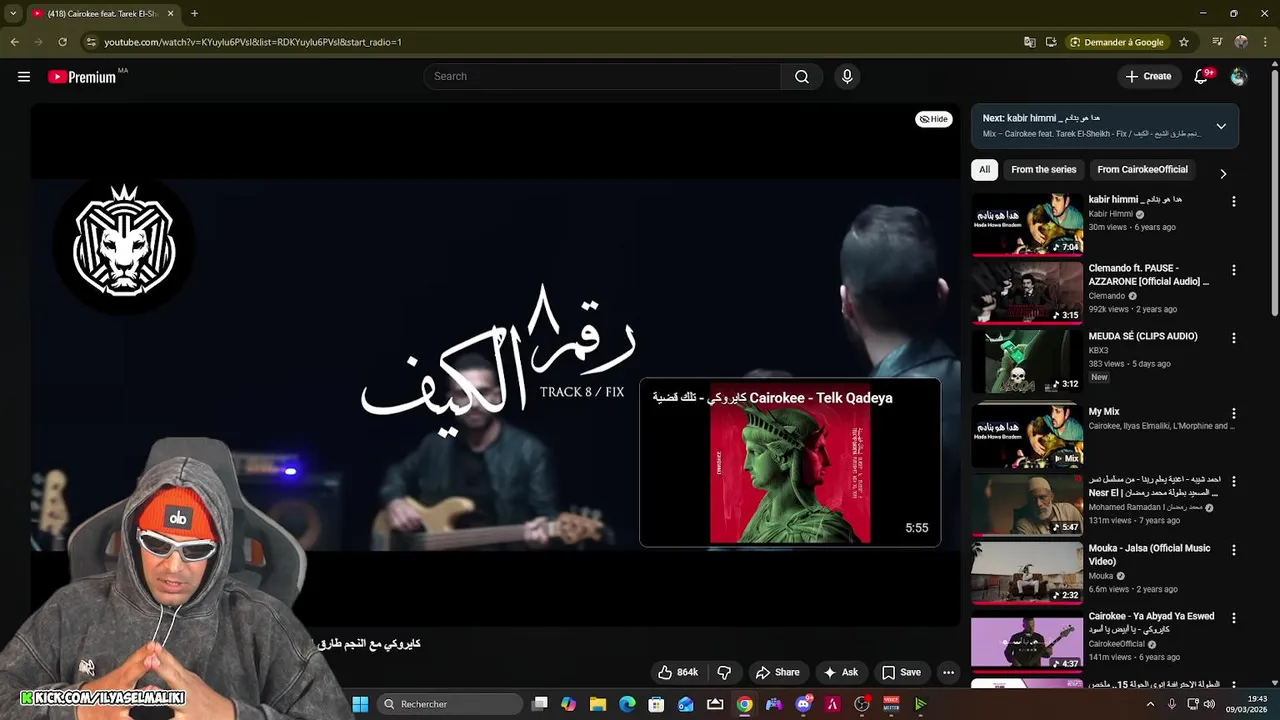
Task: Click the Create button
Action: pyautogui.click(x=1148, y=77)
